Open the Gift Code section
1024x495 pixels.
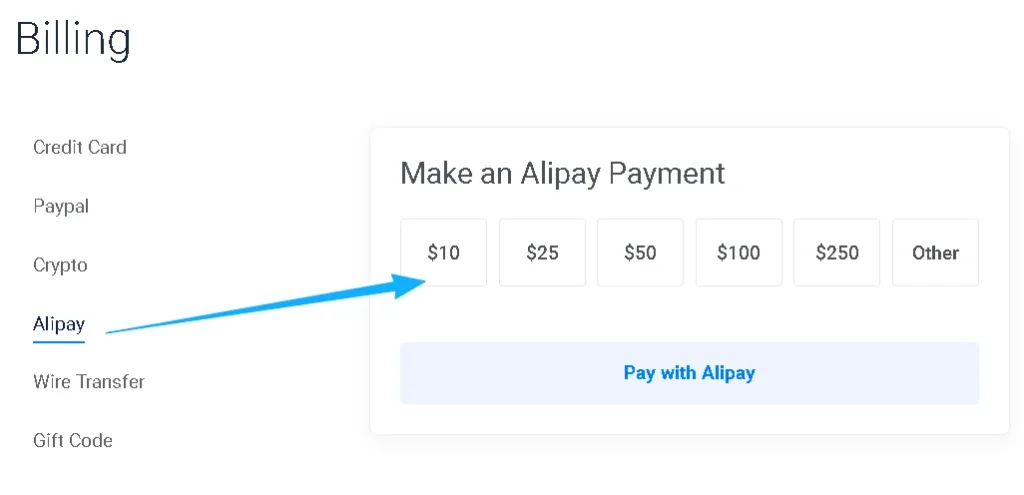point(73,440)
